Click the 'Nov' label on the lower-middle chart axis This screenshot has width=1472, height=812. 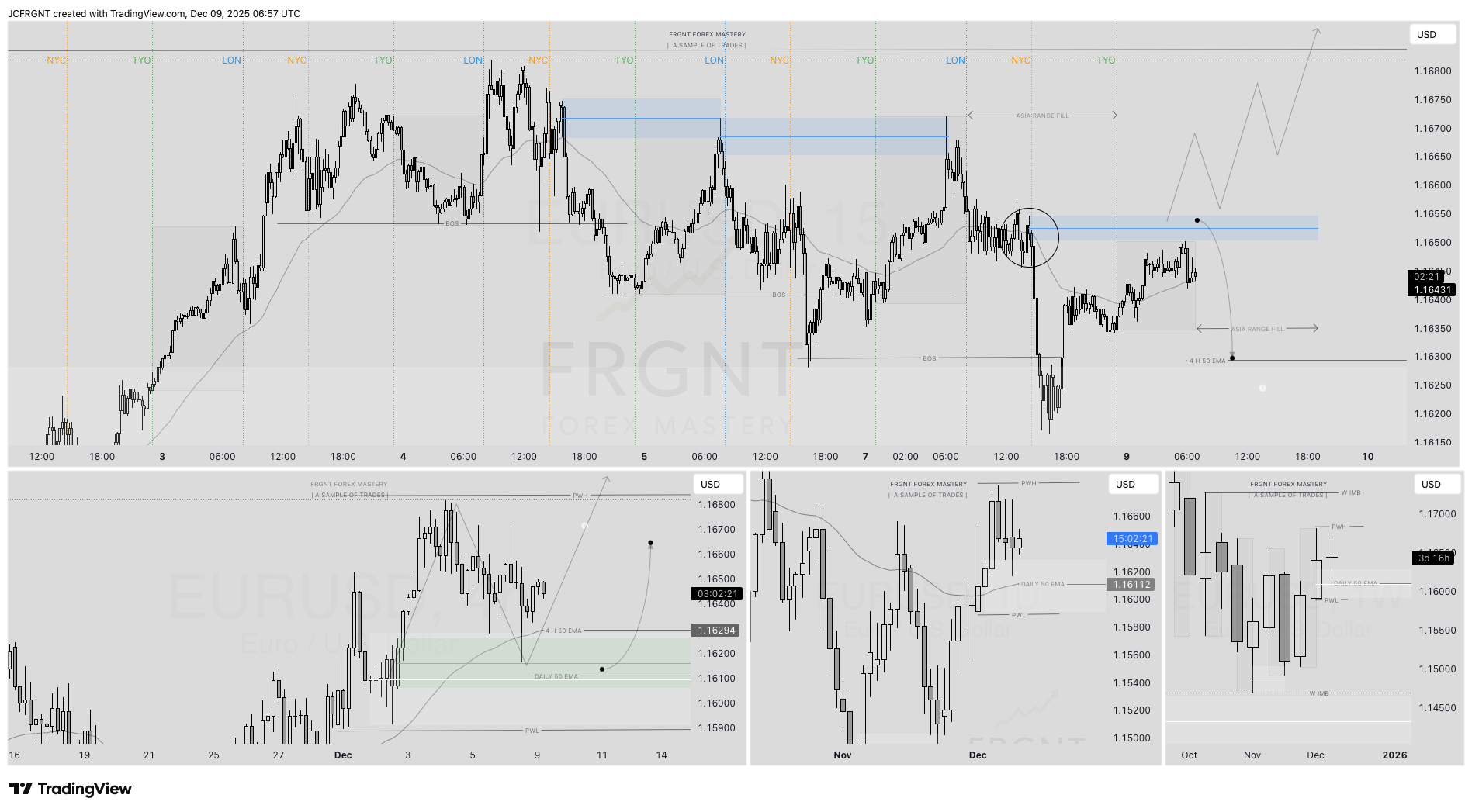843,755
